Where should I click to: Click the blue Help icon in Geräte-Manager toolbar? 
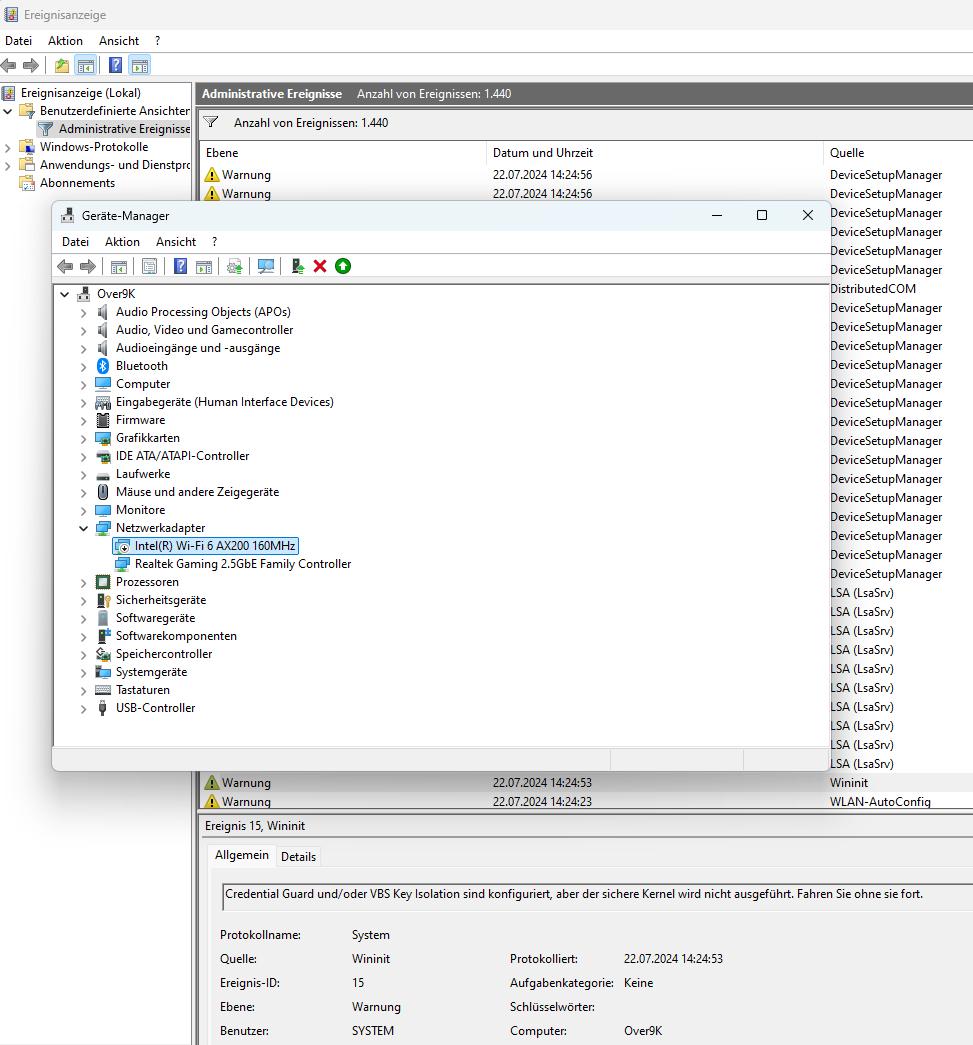click(x=180, y=267)
